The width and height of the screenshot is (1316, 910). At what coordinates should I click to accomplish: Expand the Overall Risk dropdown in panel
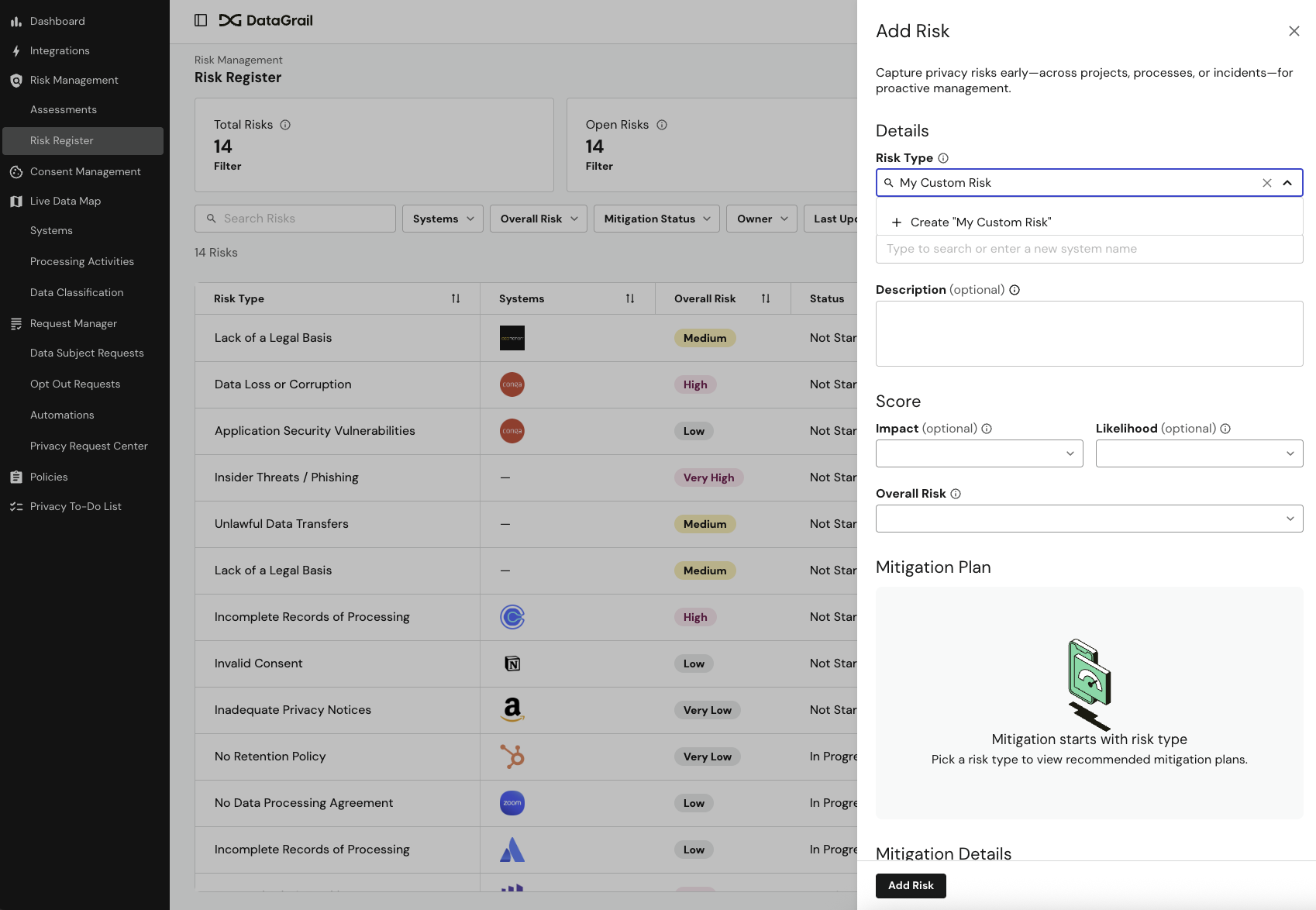(1089, 519)
